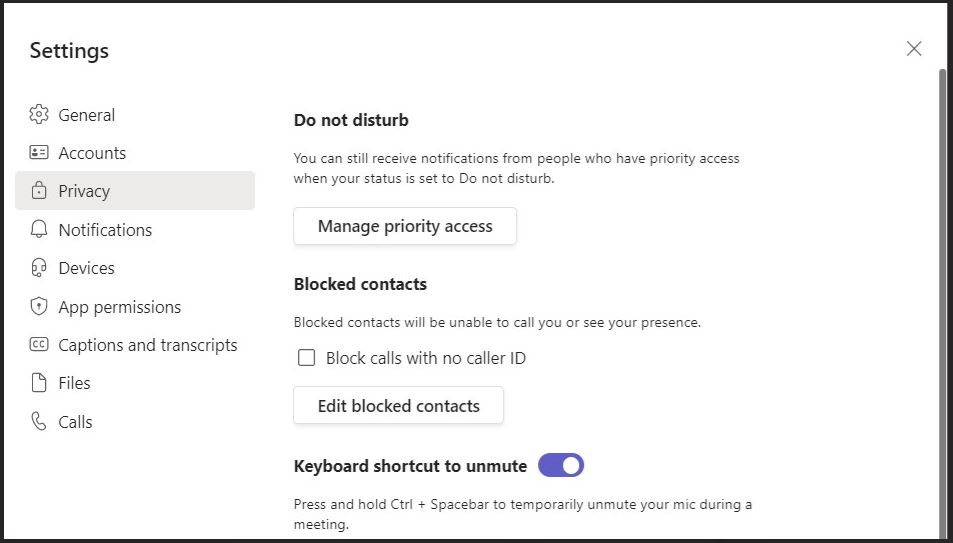Open the Notifications settings tab
Viewport: 953px width, 543px height.
(105, 230)
